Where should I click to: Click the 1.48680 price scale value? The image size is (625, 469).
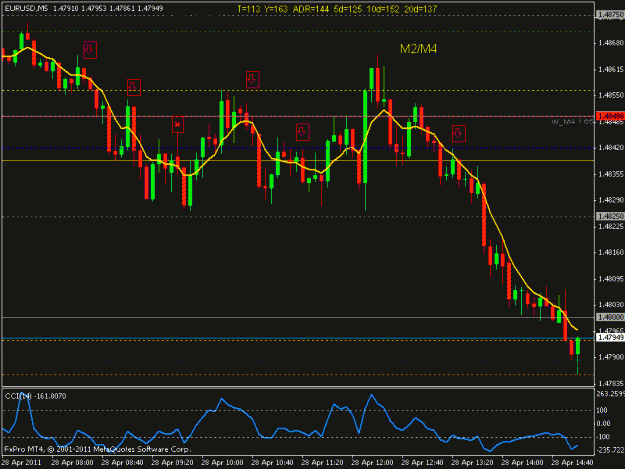pyautogui.click(x=610, y=43)
